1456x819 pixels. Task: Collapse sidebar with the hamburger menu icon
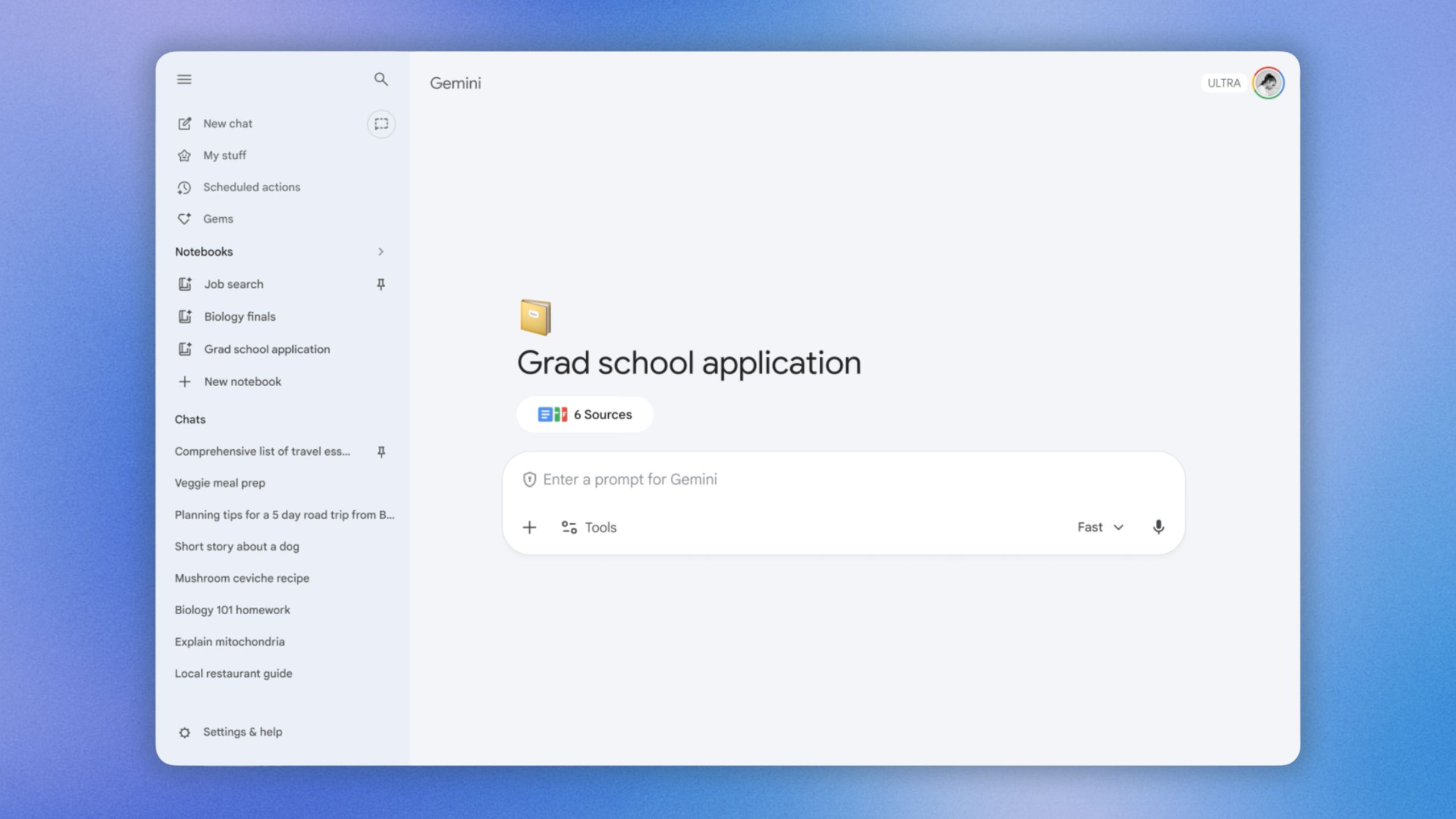tap(184, 79)
